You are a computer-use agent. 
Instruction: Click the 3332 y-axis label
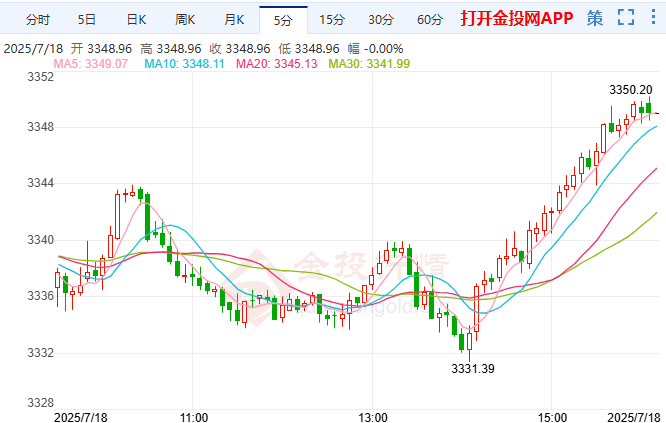point(41,352)
